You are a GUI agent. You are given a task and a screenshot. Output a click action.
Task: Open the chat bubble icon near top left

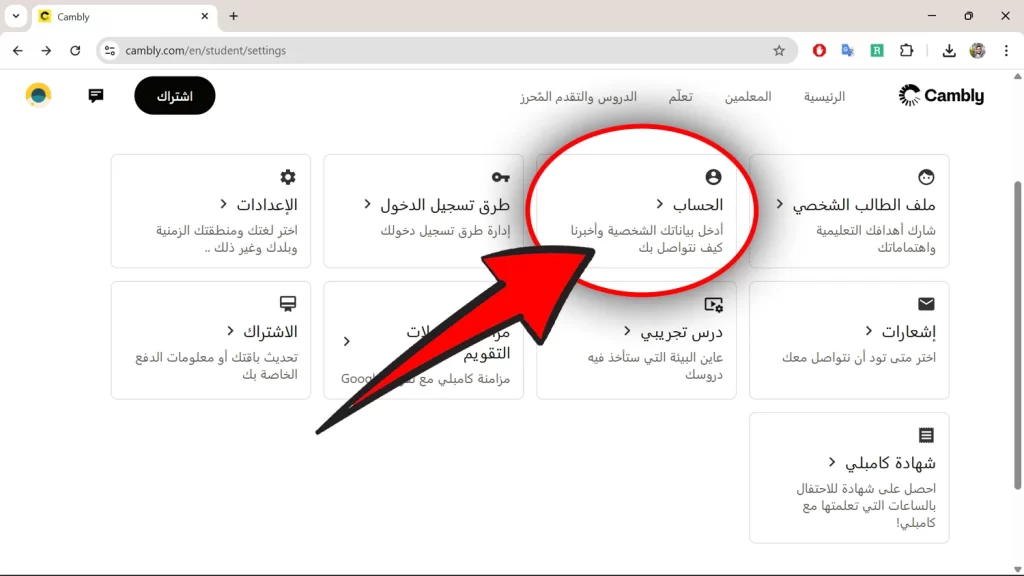pos(96,96)
